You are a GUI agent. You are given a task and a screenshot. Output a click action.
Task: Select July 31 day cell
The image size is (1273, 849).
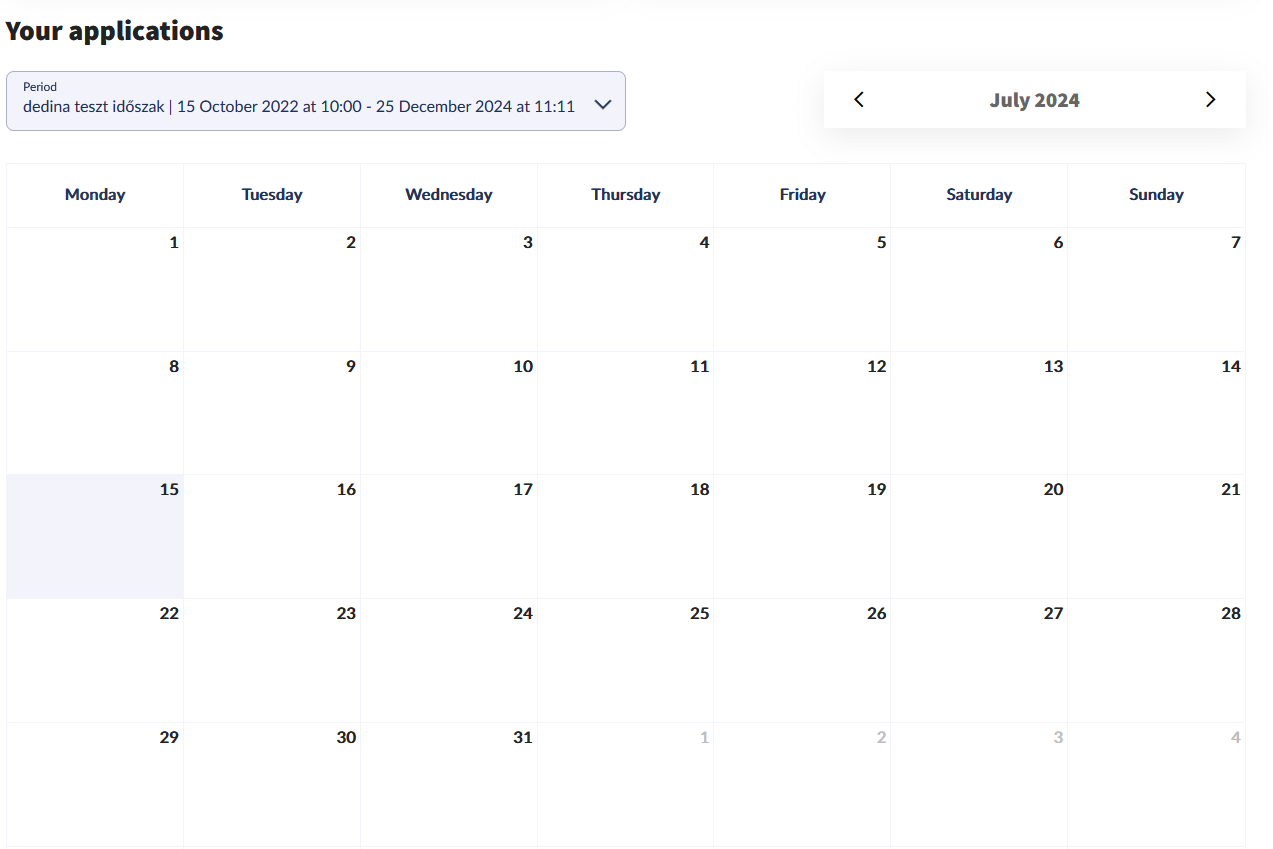(x=449, y=784)
